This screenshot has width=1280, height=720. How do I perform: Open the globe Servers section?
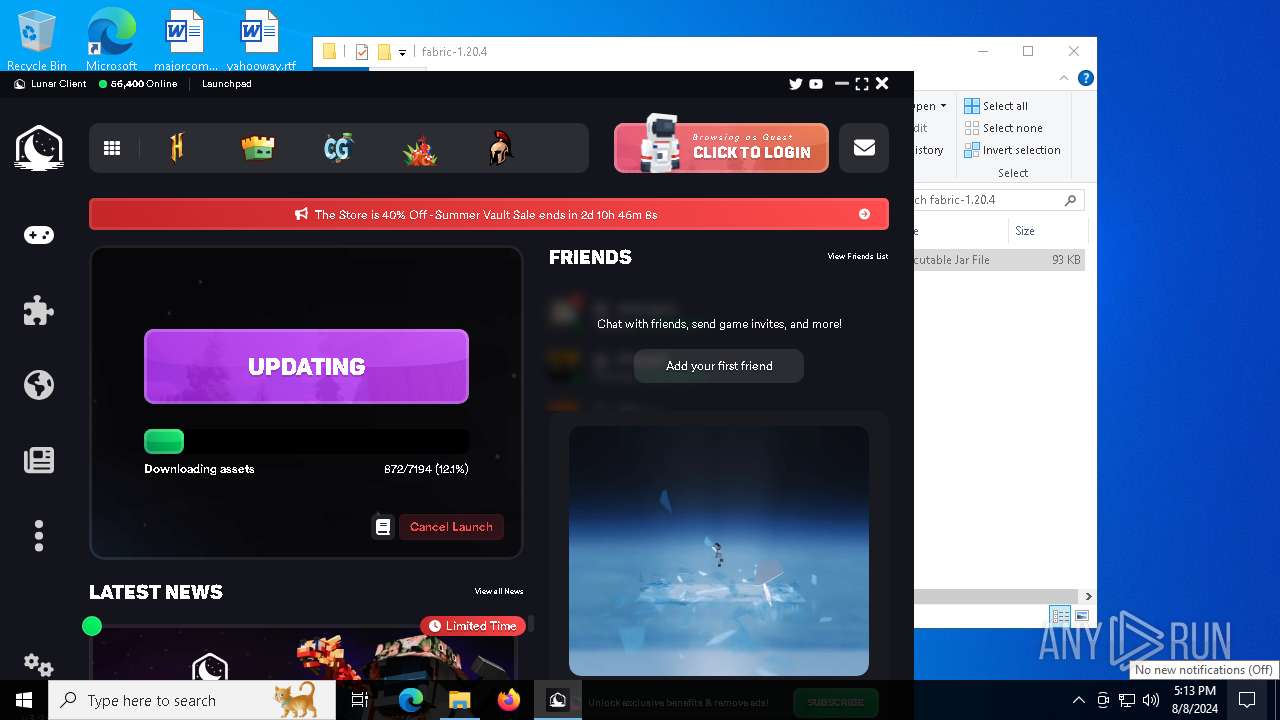point(39,385)
